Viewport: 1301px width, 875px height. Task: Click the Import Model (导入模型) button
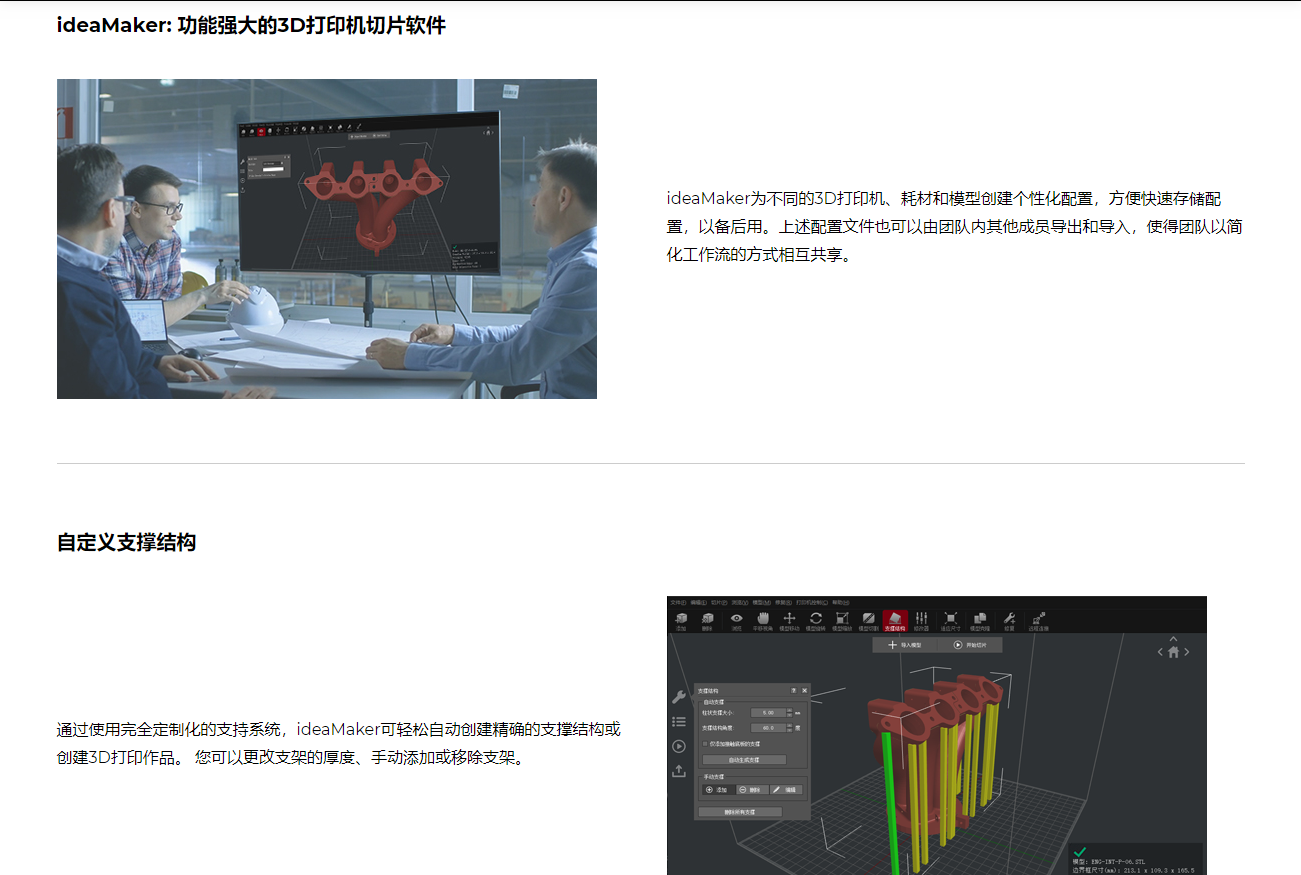[x=905, y=645]
